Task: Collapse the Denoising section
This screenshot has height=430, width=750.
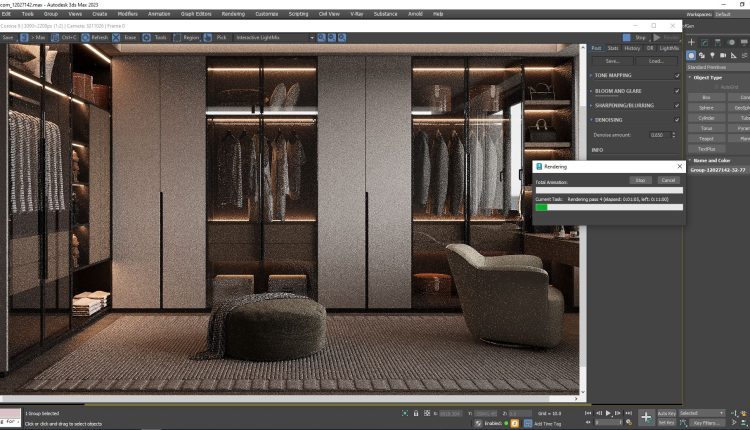Action: [x=591, y=120]
